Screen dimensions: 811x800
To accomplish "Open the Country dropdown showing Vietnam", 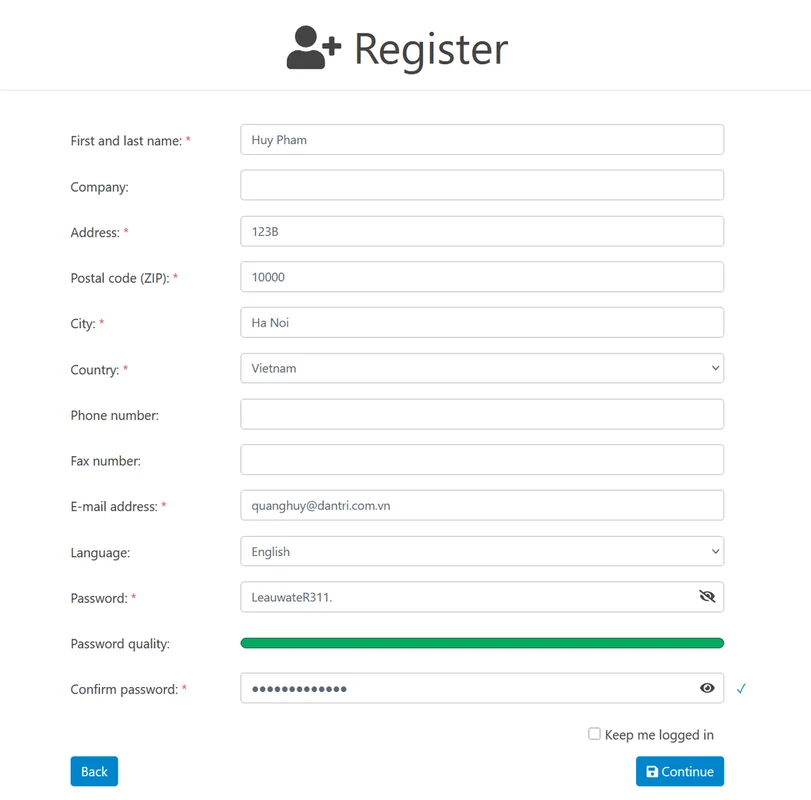I will [x=482, y=368].
